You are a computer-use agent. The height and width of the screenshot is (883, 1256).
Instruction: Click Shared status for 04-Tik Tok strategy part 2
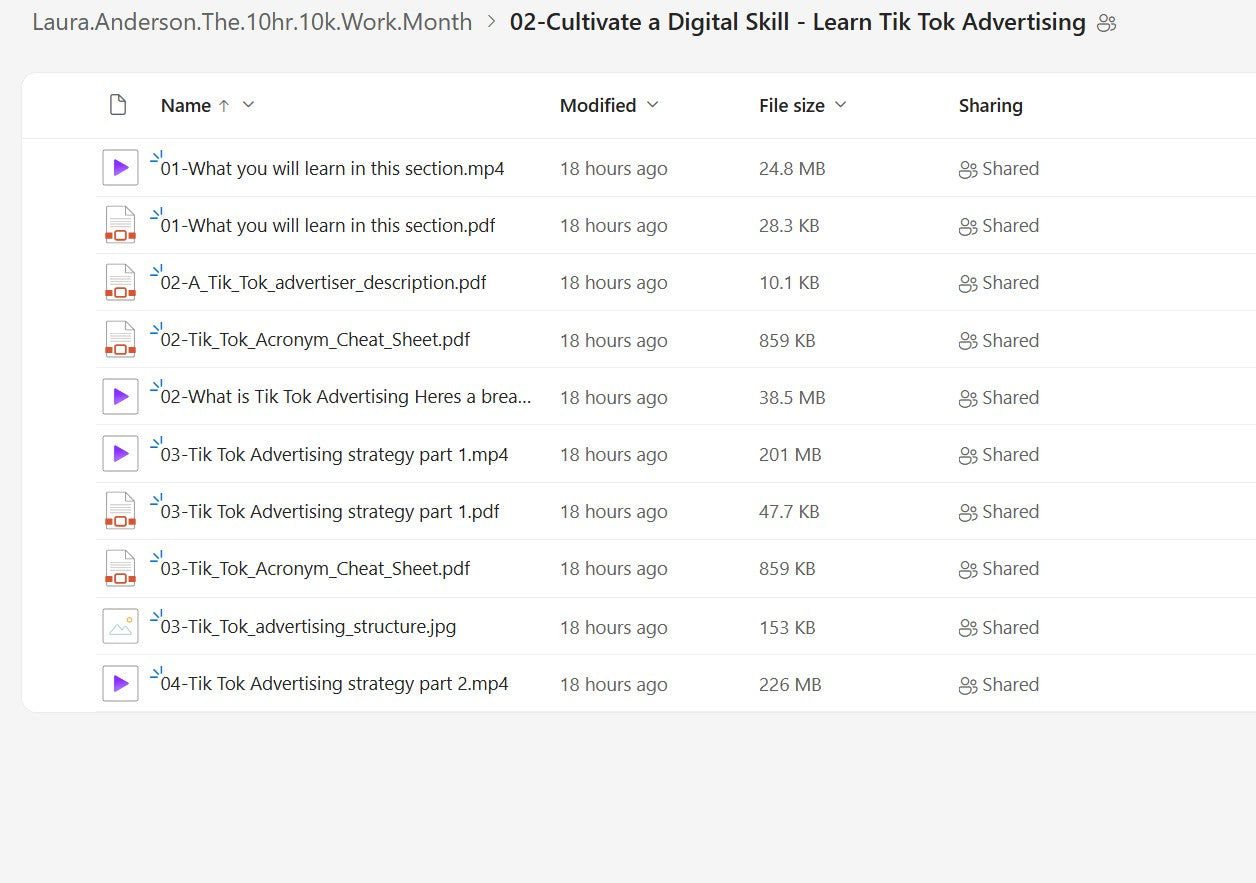[x=999, y=685]
